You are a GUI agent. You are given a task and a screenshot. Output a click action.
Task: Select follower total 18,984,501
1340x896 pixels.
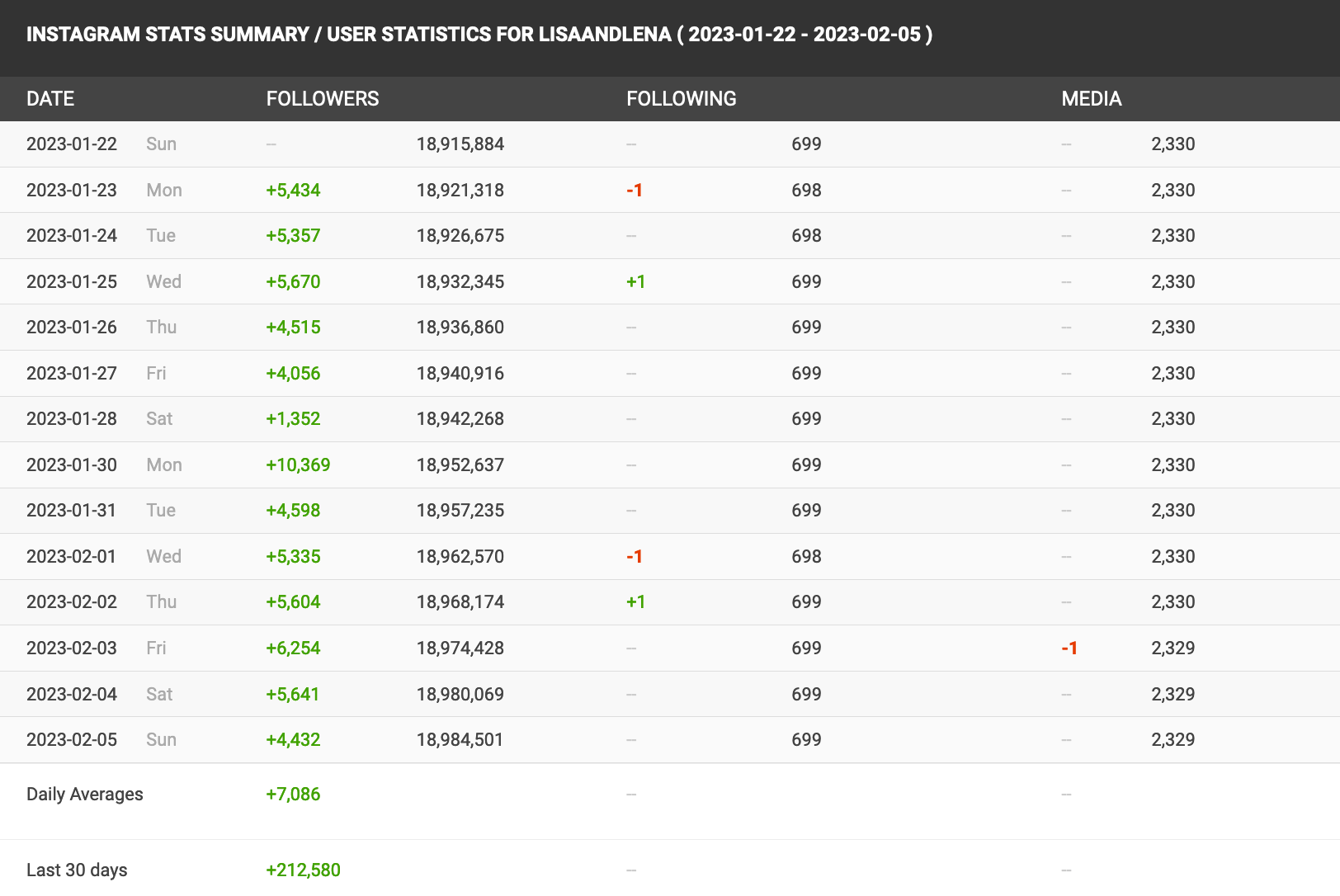tap(460, 740)
